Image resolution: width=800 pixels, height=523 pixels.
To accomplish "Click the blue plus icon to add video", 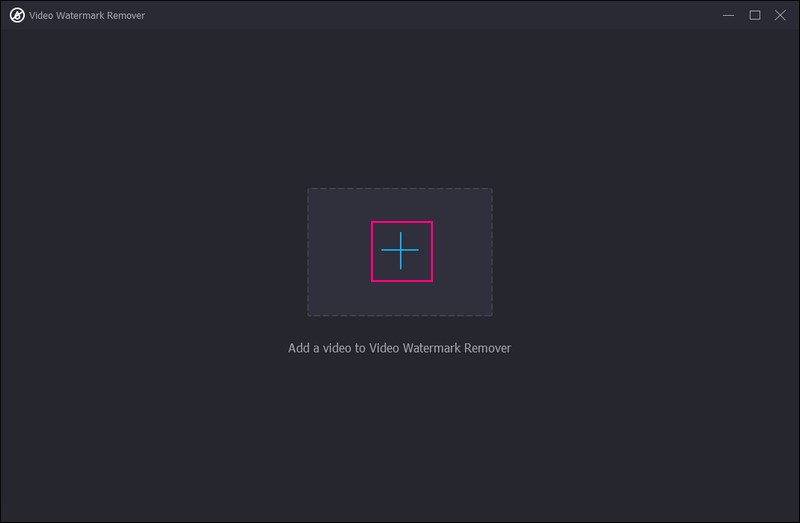I will (401, 251).
